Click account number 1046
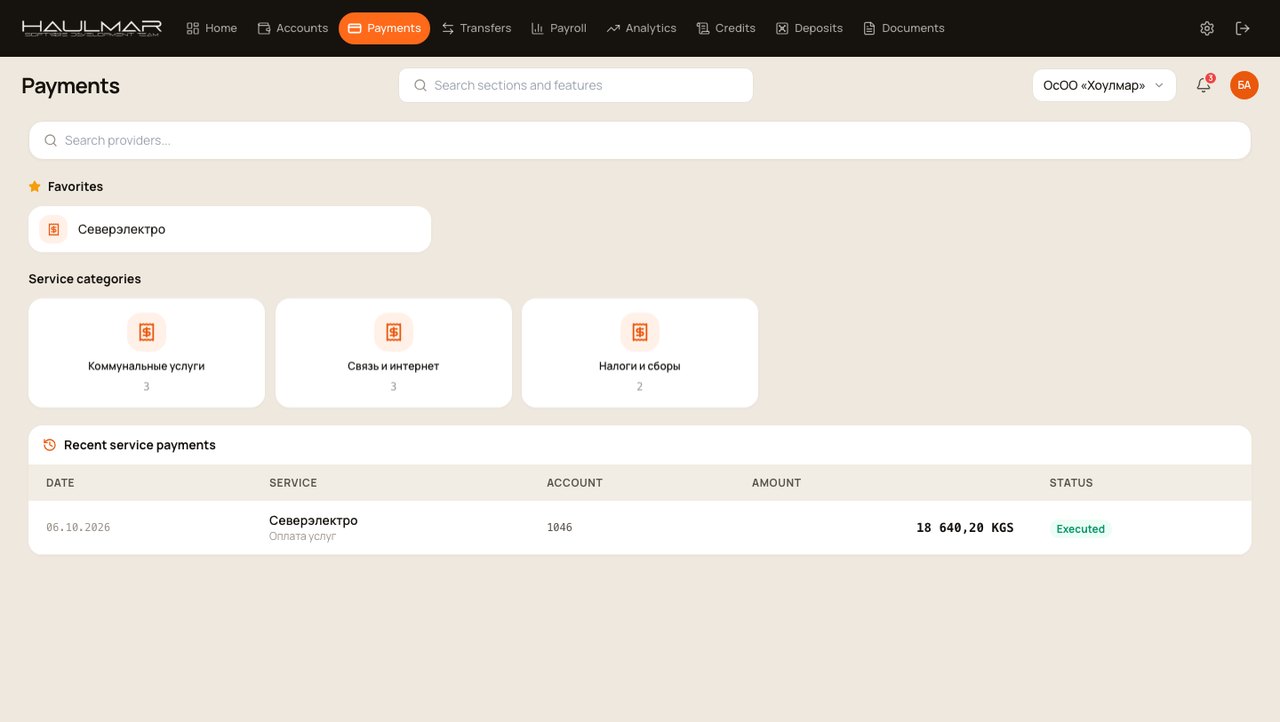 [560, 527]
